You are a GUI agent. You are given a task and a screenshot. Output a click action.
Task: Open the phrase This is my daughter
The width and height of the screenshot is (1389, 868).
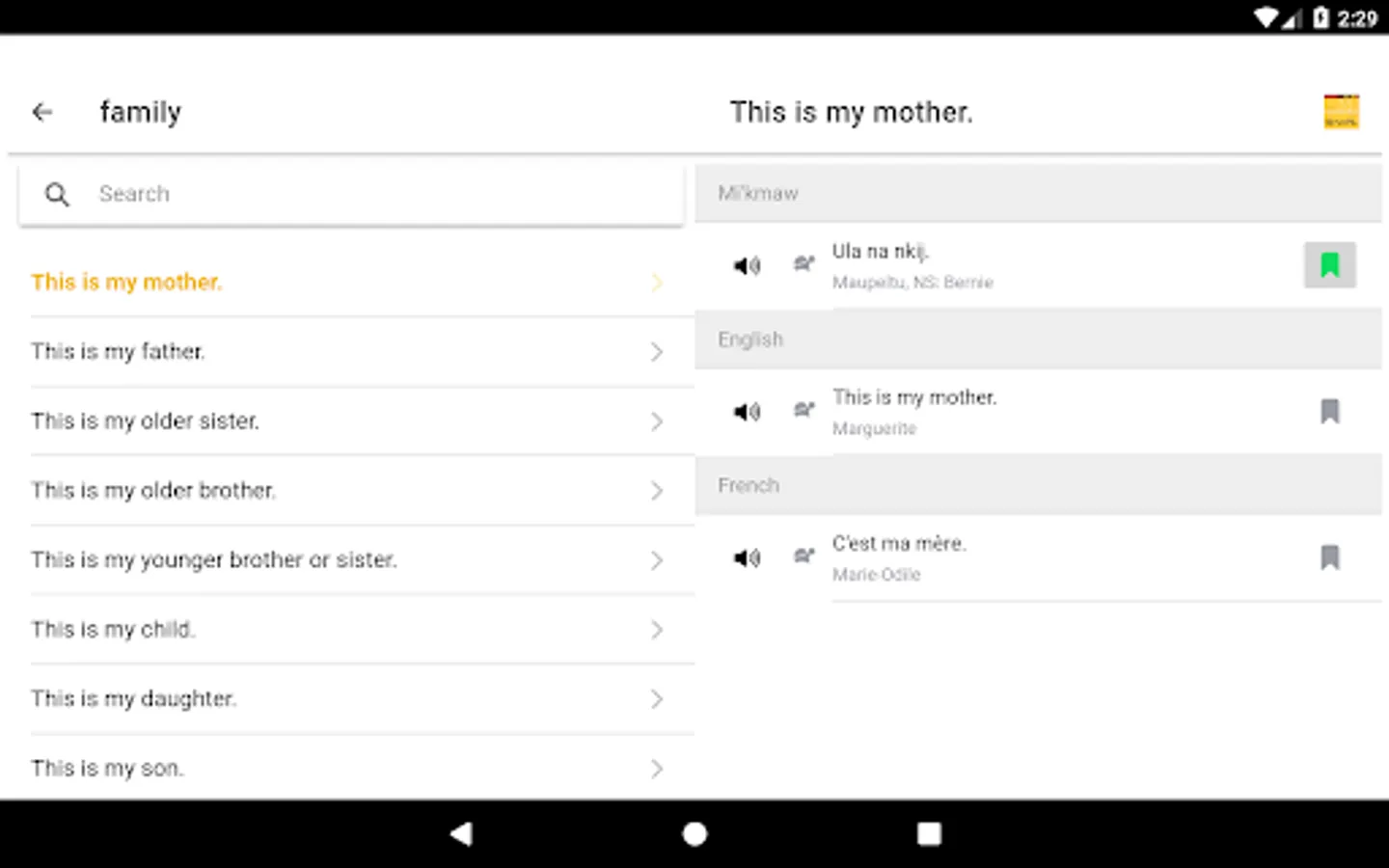click(134, 699)
